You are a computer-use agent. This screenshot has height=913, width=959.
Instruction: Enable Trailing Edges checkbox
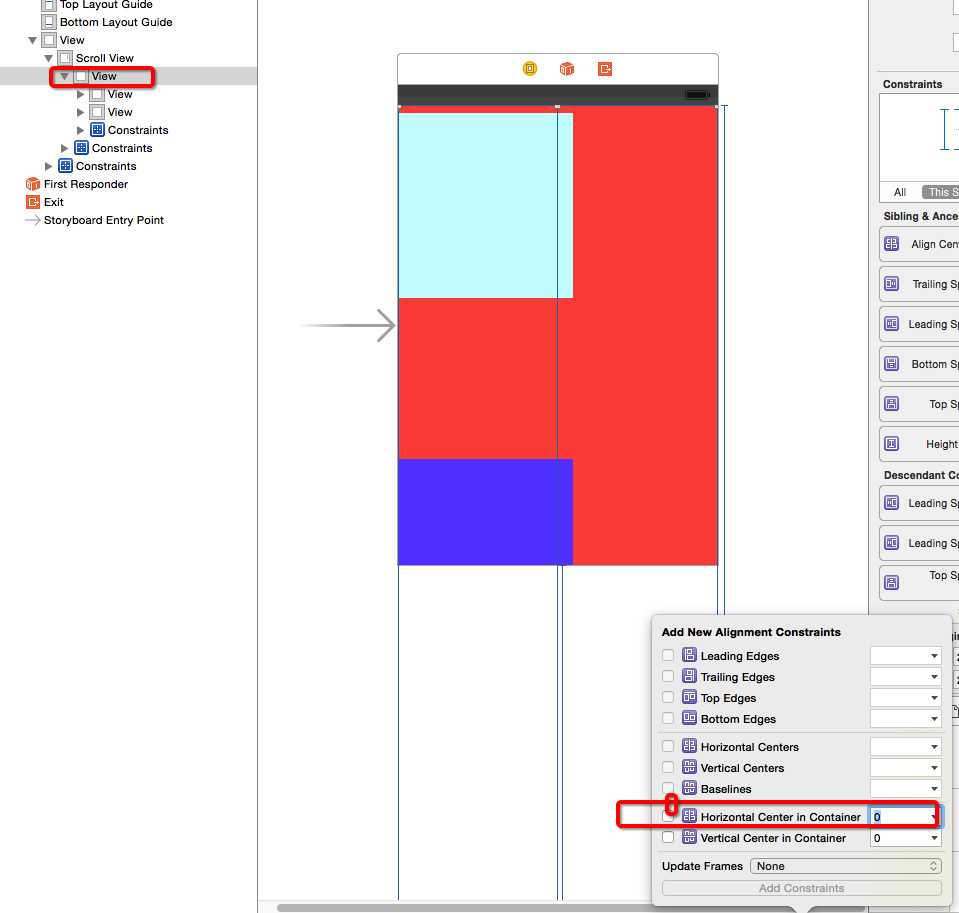pyautogui.click(x=668, y=676)
